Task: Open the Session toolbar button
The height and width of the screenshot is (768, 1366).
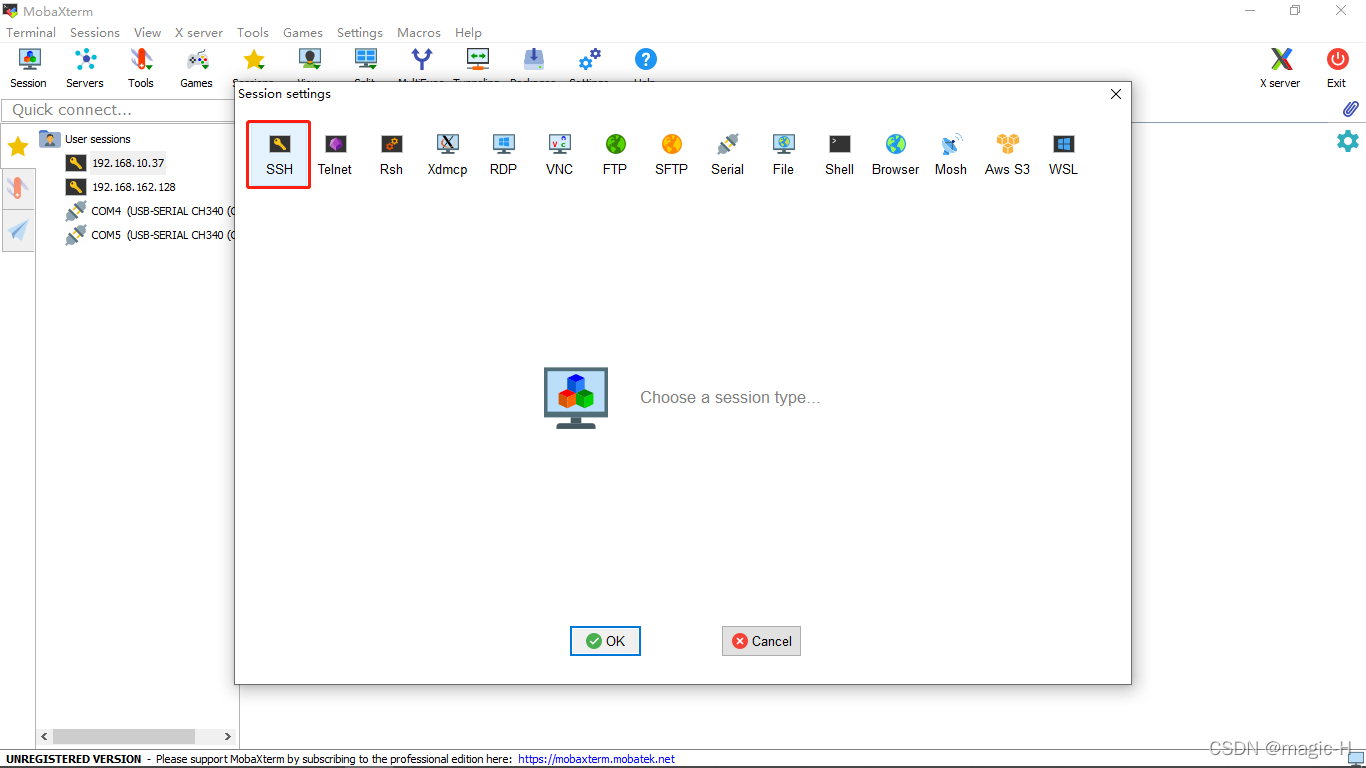Action: point(28,68)
